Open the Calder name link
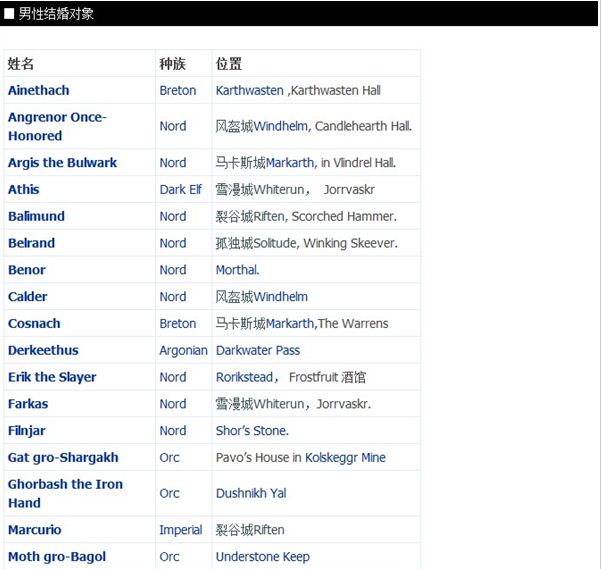The width and height of the screenshot is (601, 569). pyautogui.click(x=28, y=297)
